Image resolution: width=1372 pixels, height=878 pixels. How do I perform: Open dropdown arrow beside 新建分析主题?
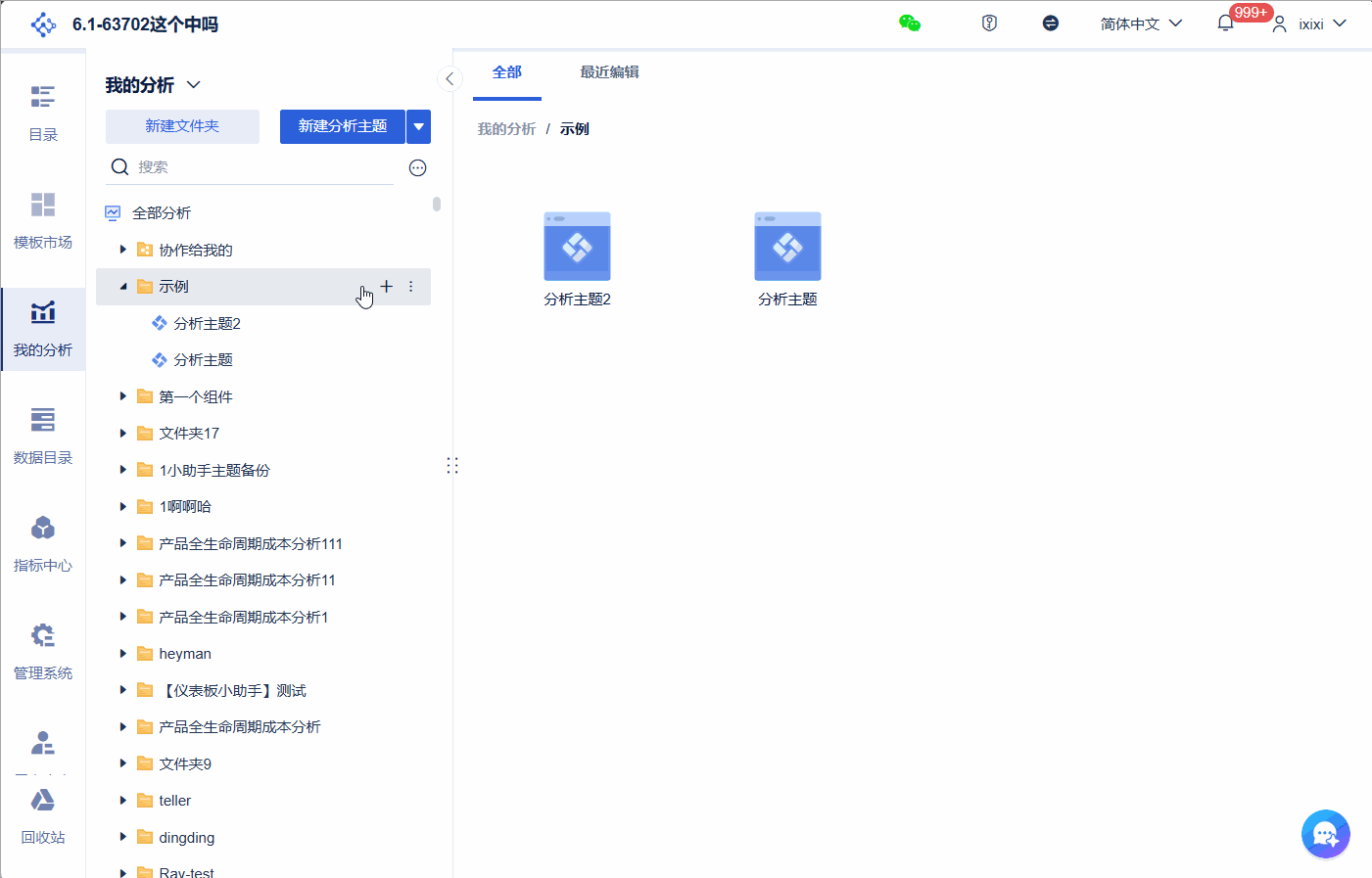[418, 126]
